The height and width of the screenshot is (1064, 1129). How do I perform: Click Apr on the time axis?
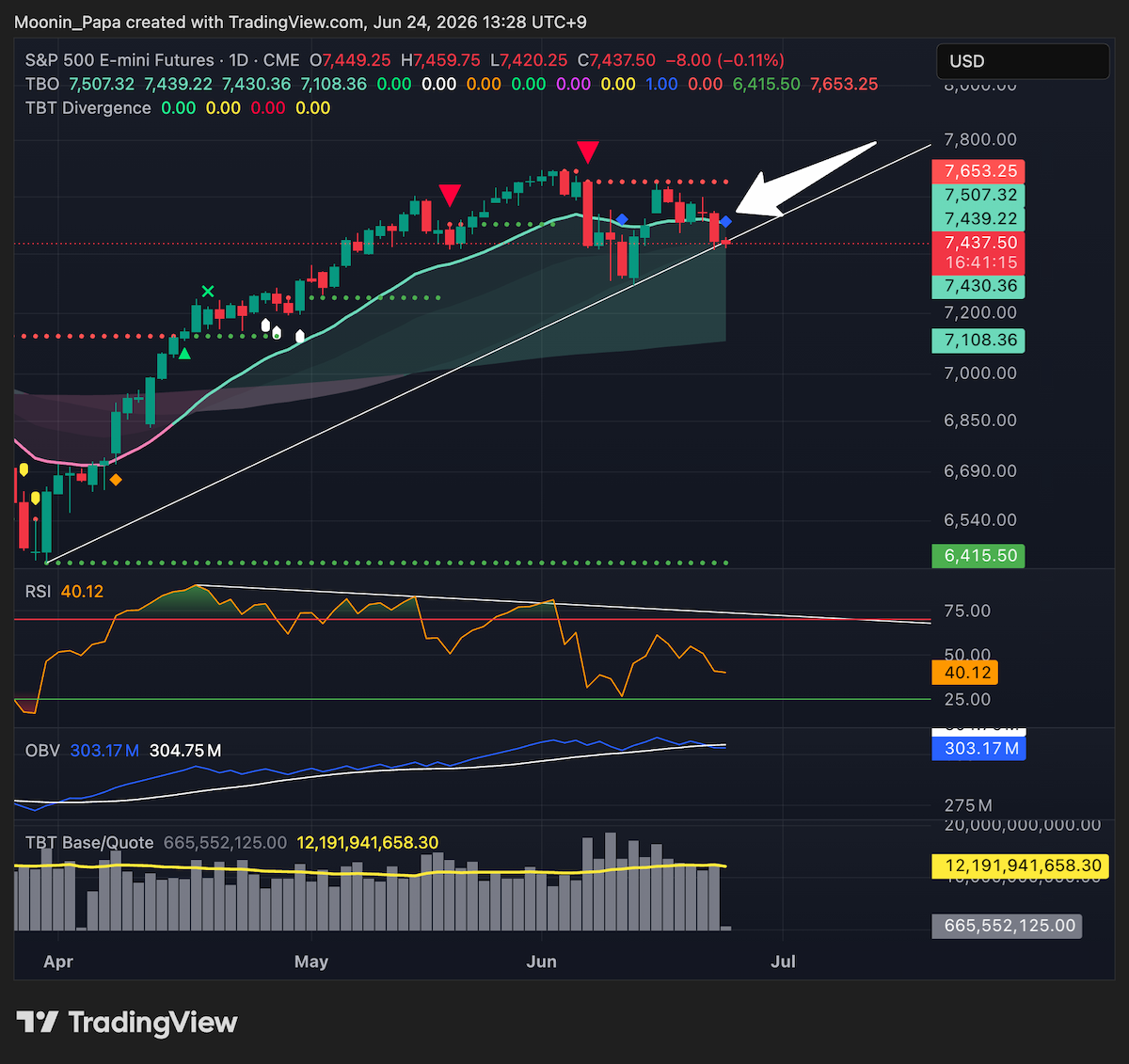coord(58,961)
